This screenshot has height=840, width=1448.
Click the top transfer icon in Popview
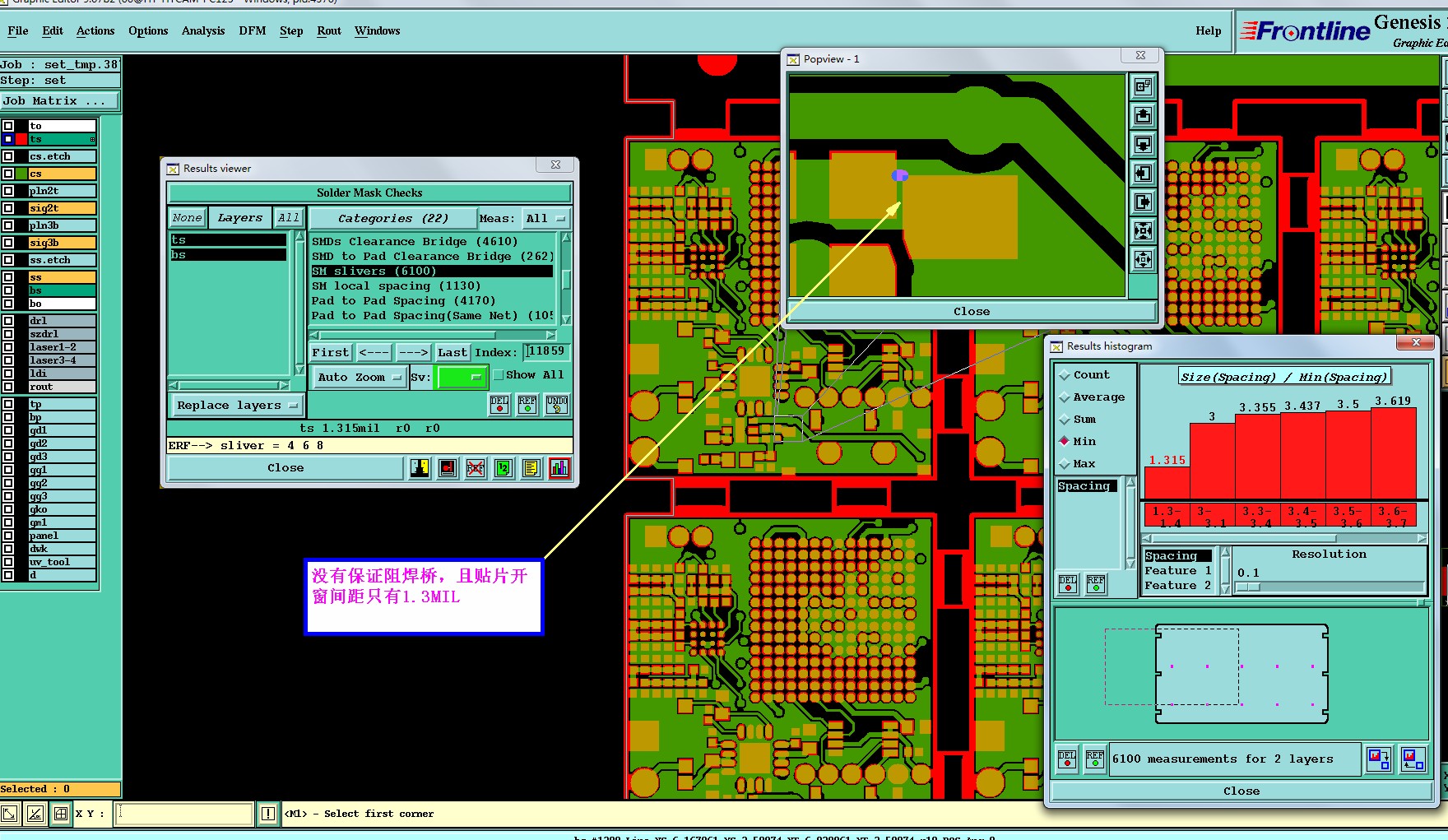click(1144, 86)
